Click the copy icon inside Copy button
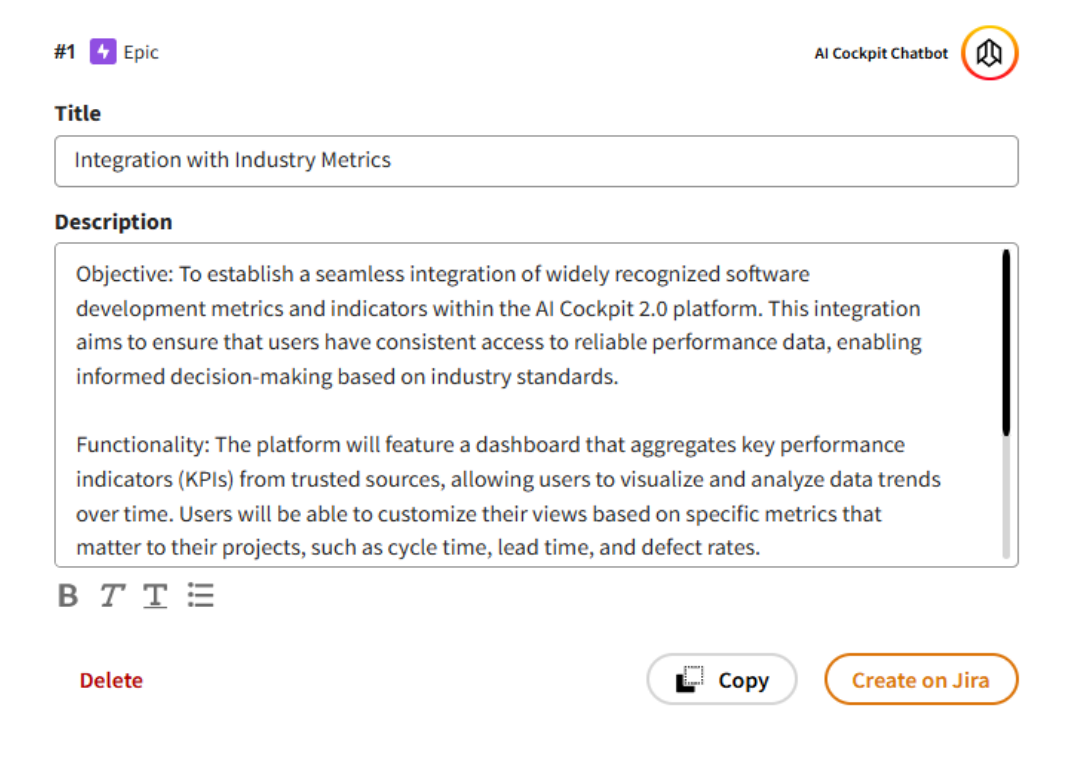The height and width of the screenshot is (759, 1083). [690, 680]
